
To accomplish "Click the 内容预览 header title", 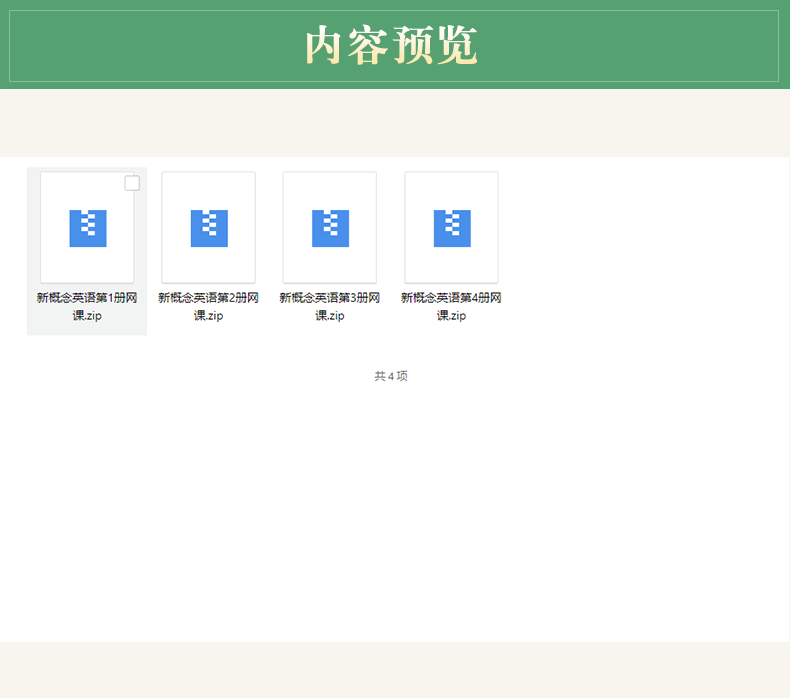I will click(391, 46).
